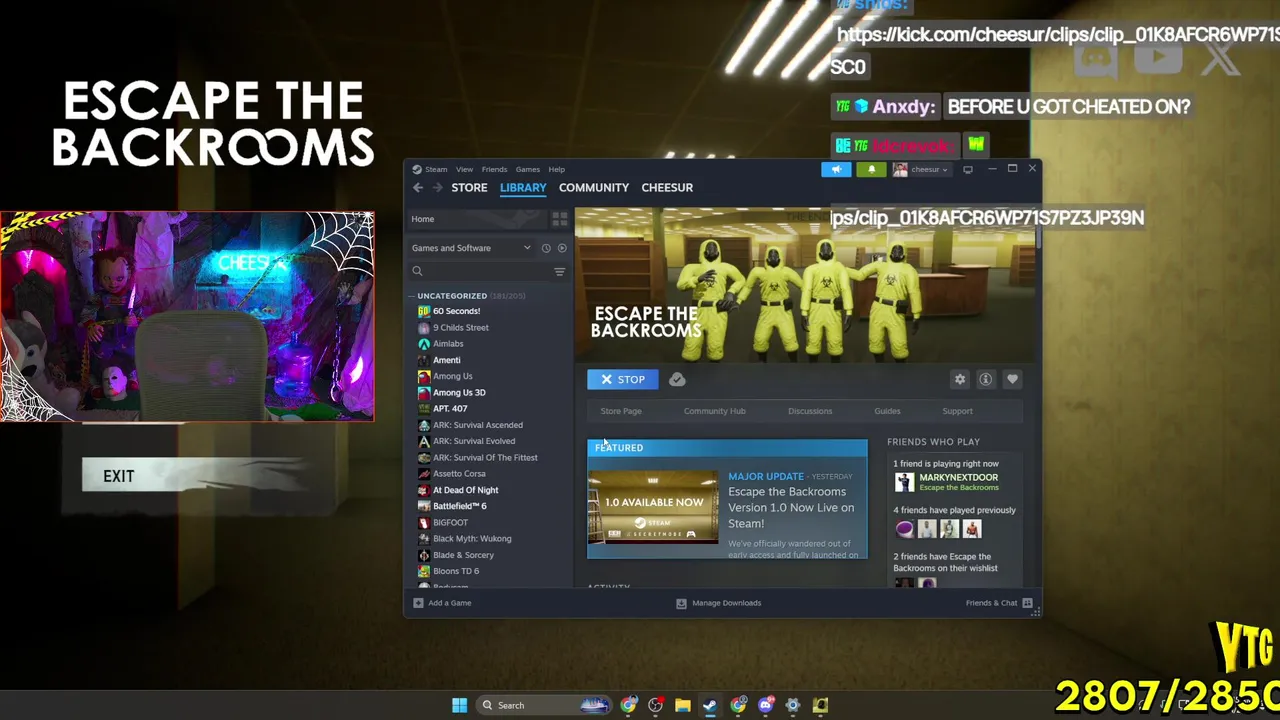Click the recent activity clock filter icon
Image resolution: width=1280 pixels, height=720 pixels.
coord(546,248)
